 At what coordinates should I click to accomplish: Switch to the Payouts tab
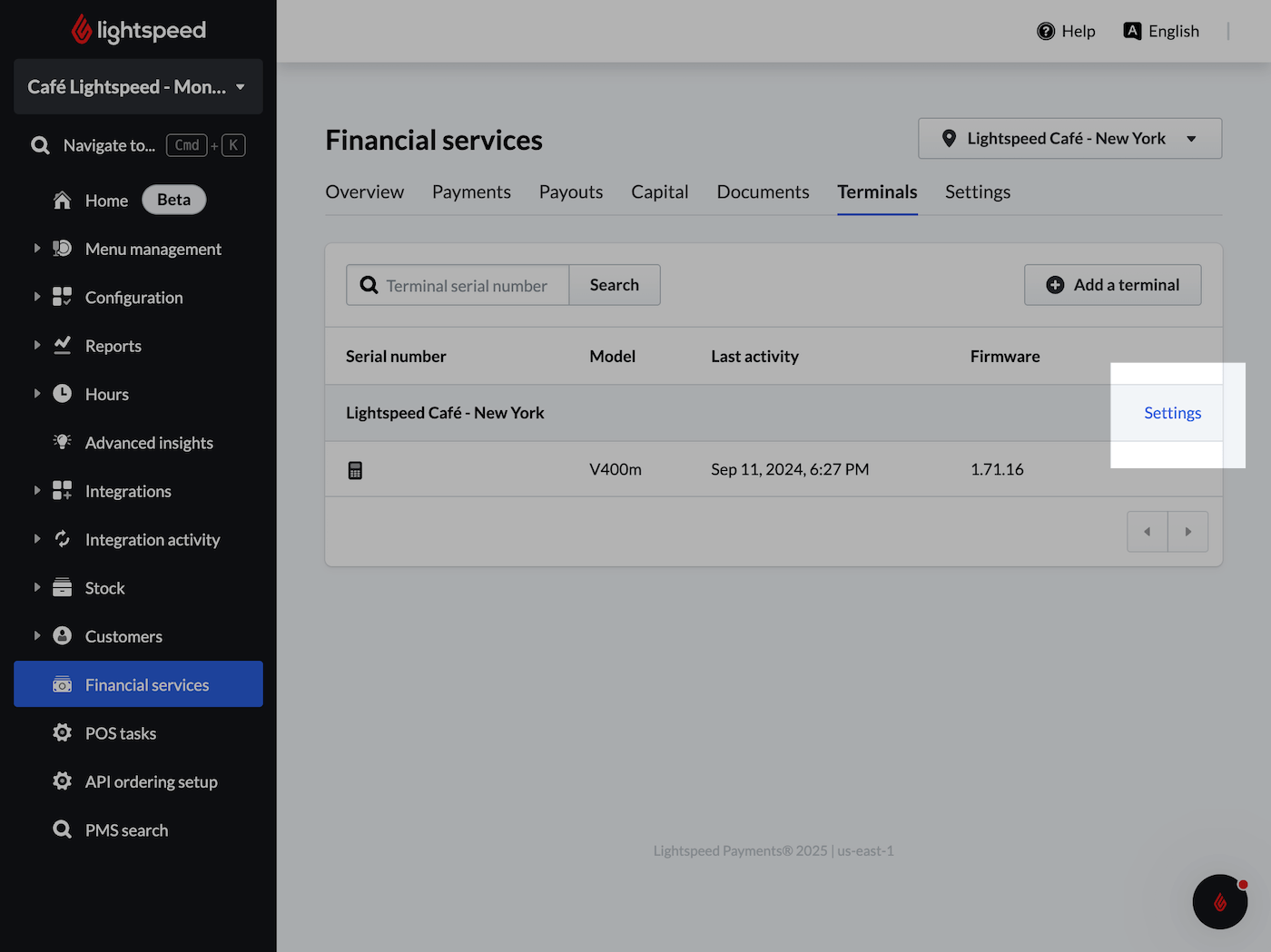(x=570, y=192)
